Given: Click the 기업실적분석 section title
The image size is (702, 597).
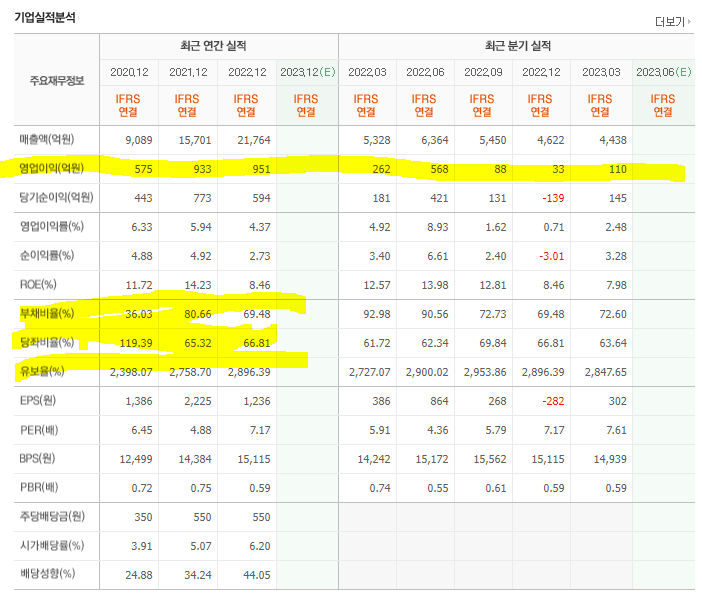Looking at the screenshot, I should (x=45, y=17).
